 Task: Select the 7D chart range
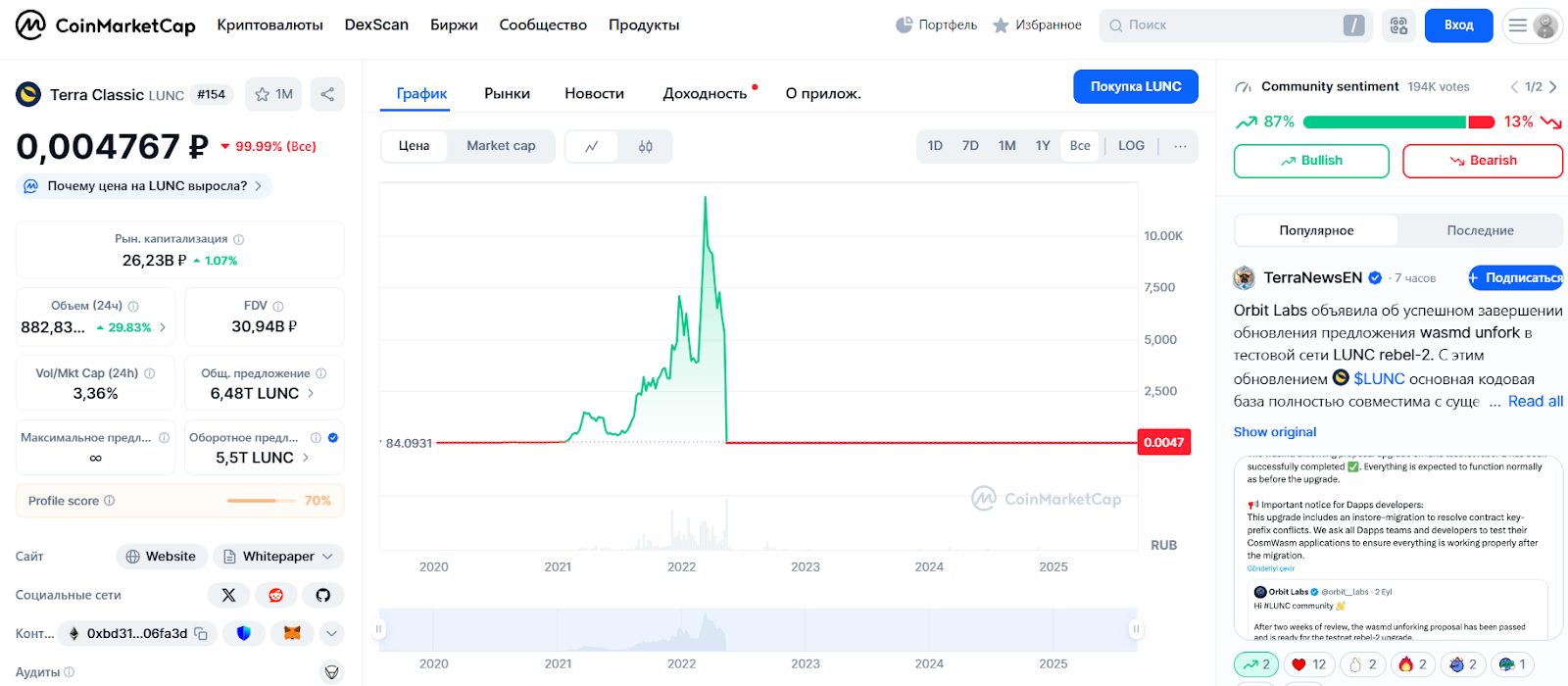pyautogui.click(x=970, y=146)
